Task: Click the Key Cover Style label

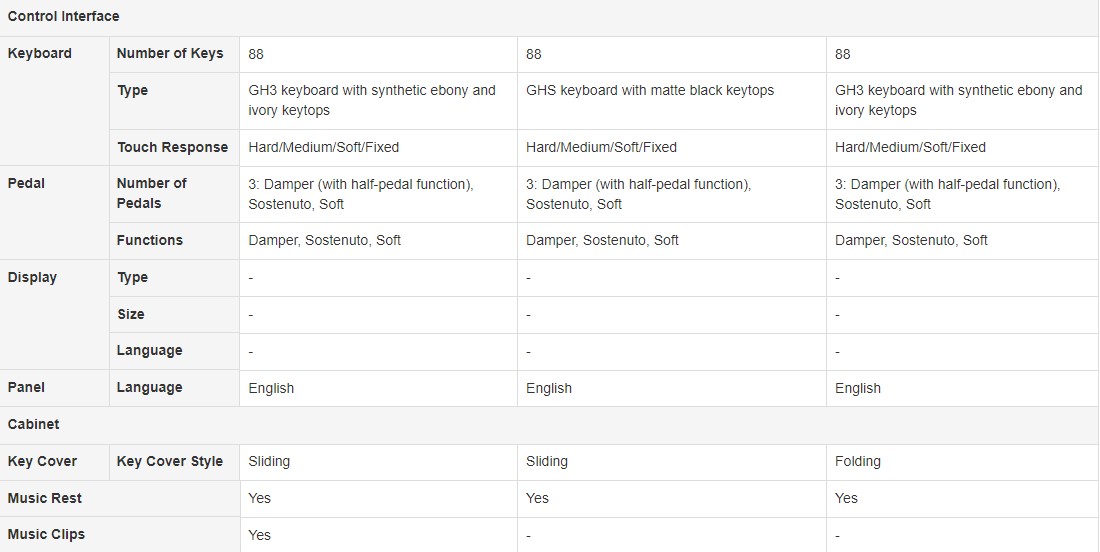Action: pyautogui.click(x=170, y=462)
